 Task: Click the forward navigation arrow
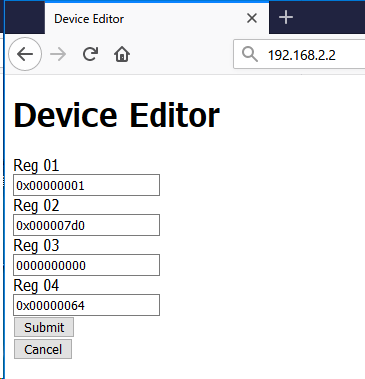(x=58, y=54)
